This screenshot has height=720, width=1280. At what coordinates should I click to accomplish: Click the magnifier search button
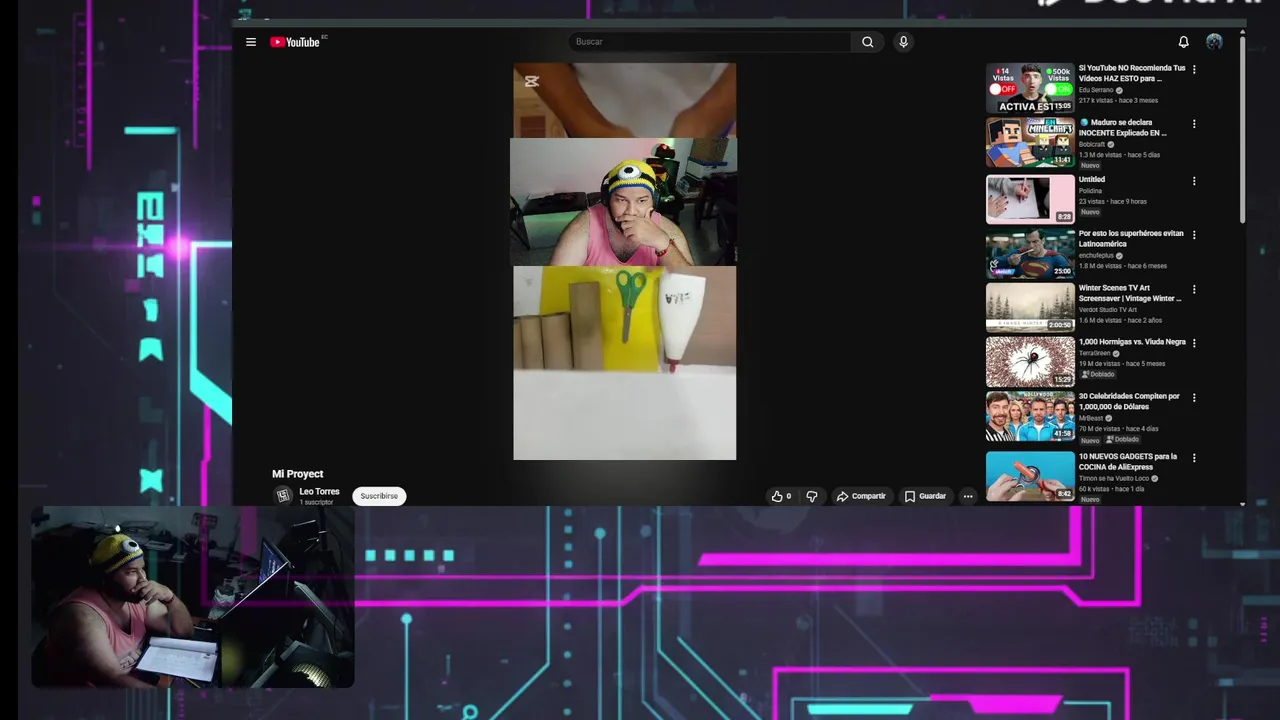point(867,42)
